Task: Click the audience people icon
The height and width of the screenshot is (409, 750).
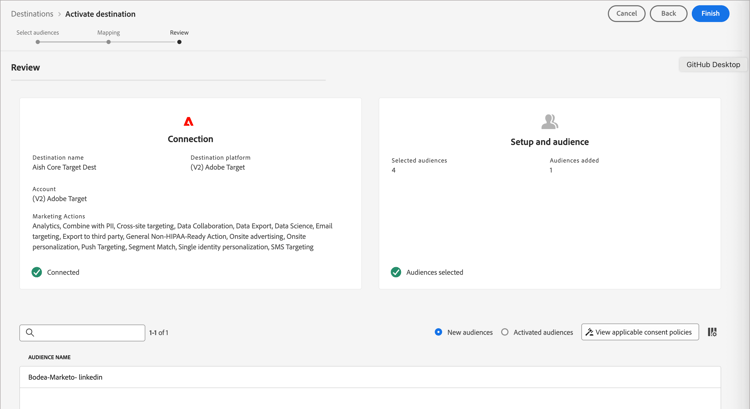Action: 550,122
